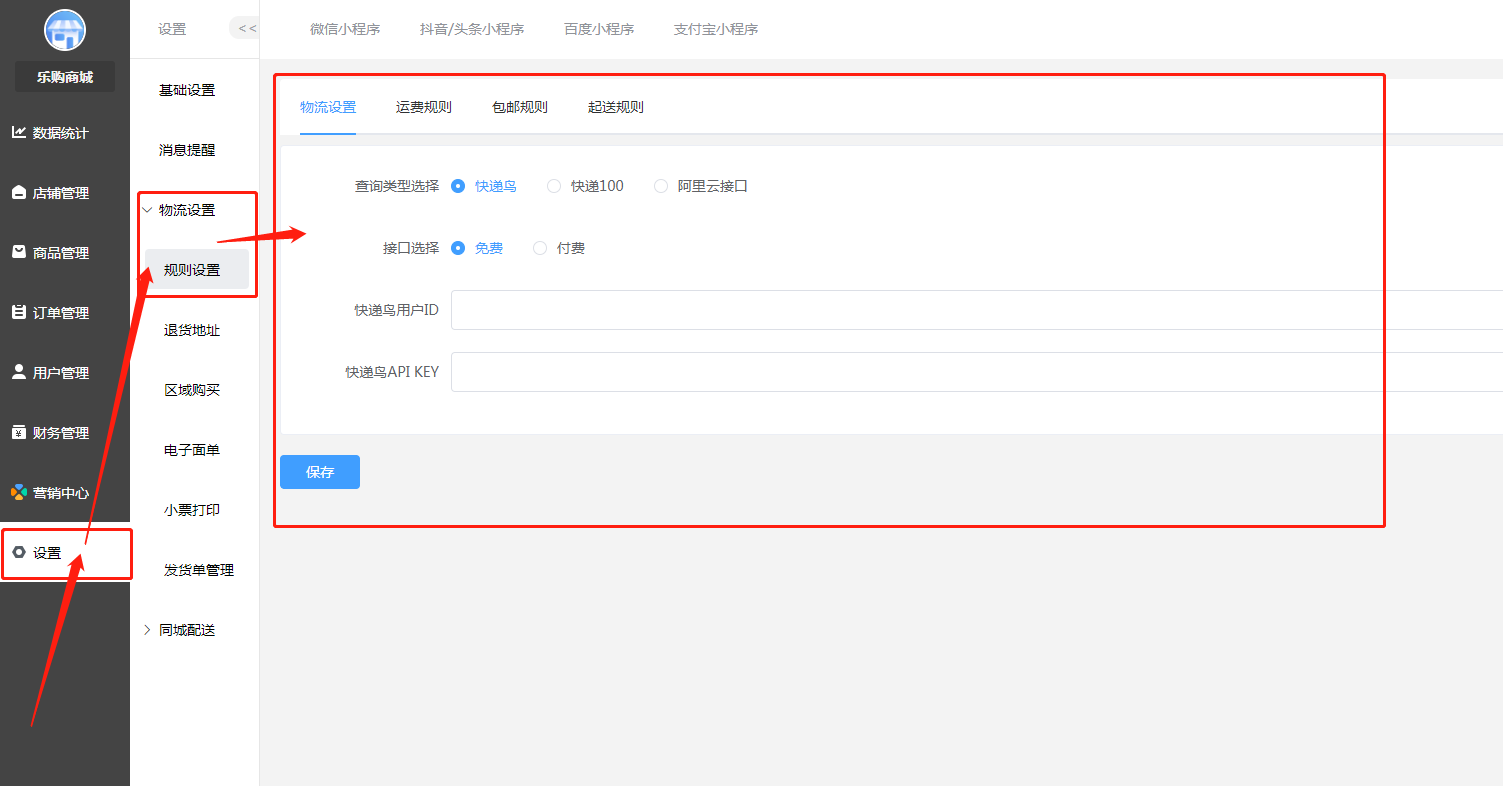Screen dimensions: 1503x786
Task: Open 区域购买 submenu item
Action: [x=192, y=390]
